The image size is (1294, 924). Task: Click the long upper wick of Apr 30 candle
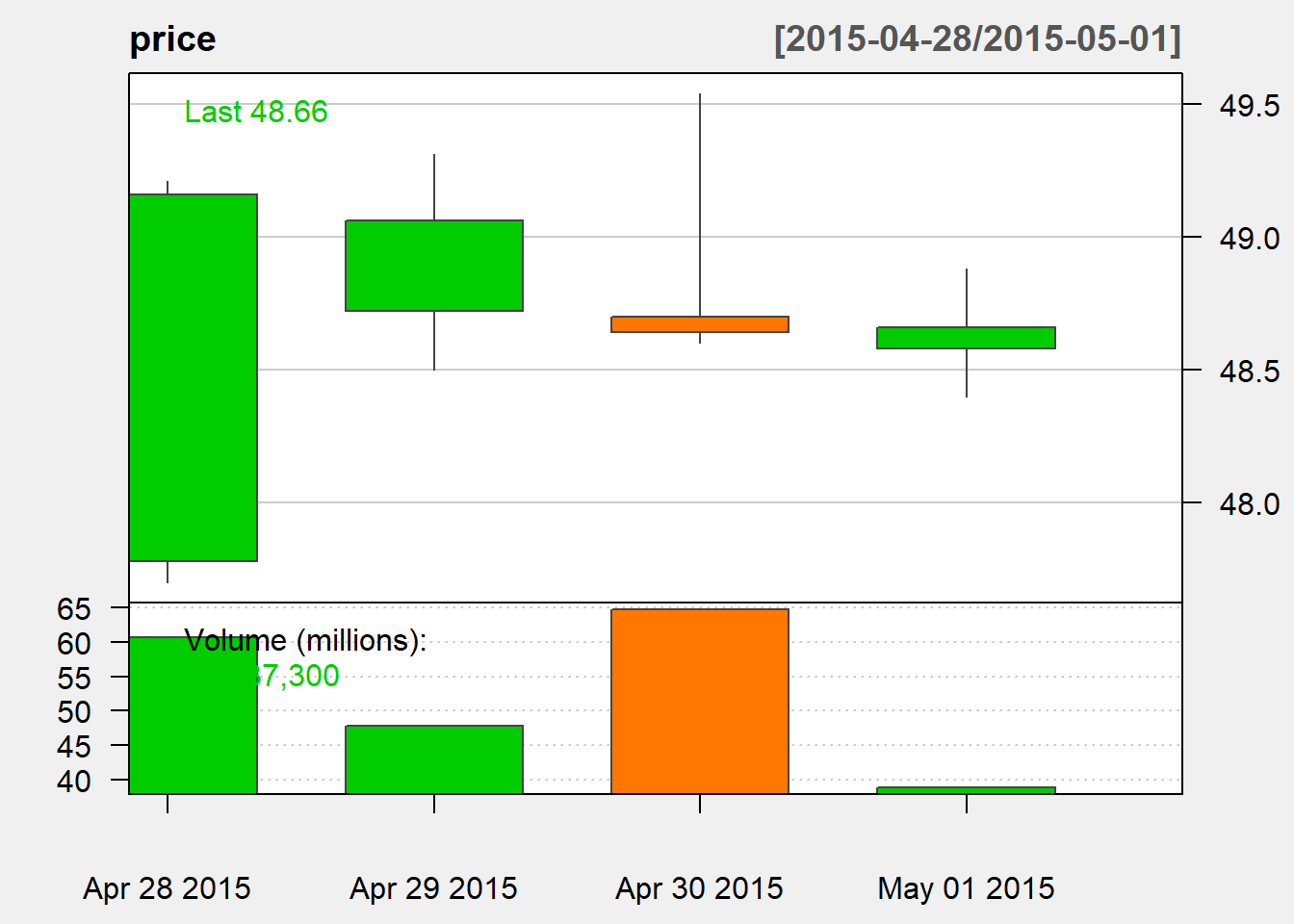pos(700,202)
